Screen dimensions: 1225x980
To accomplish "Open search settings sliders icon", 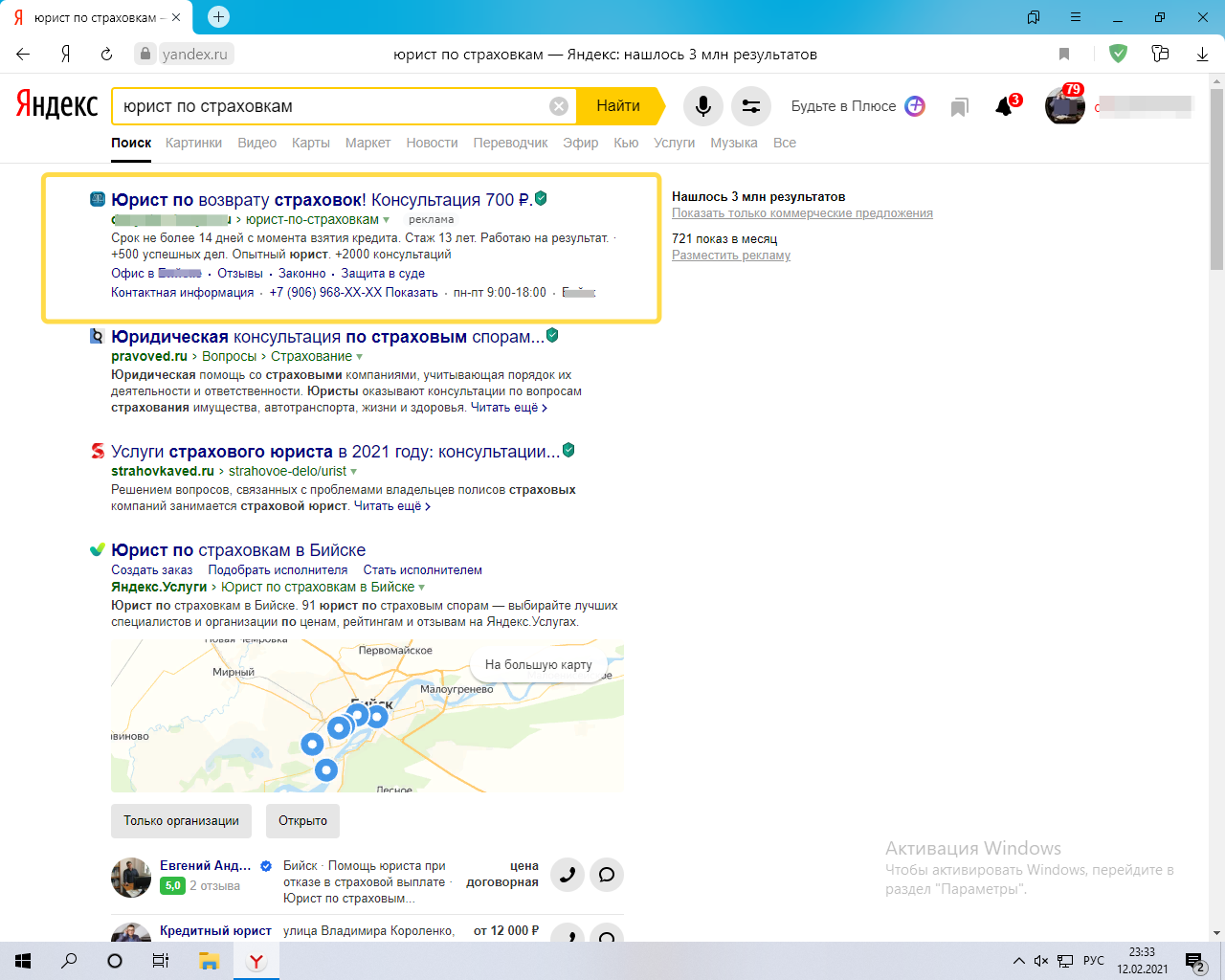I will 751,106.
